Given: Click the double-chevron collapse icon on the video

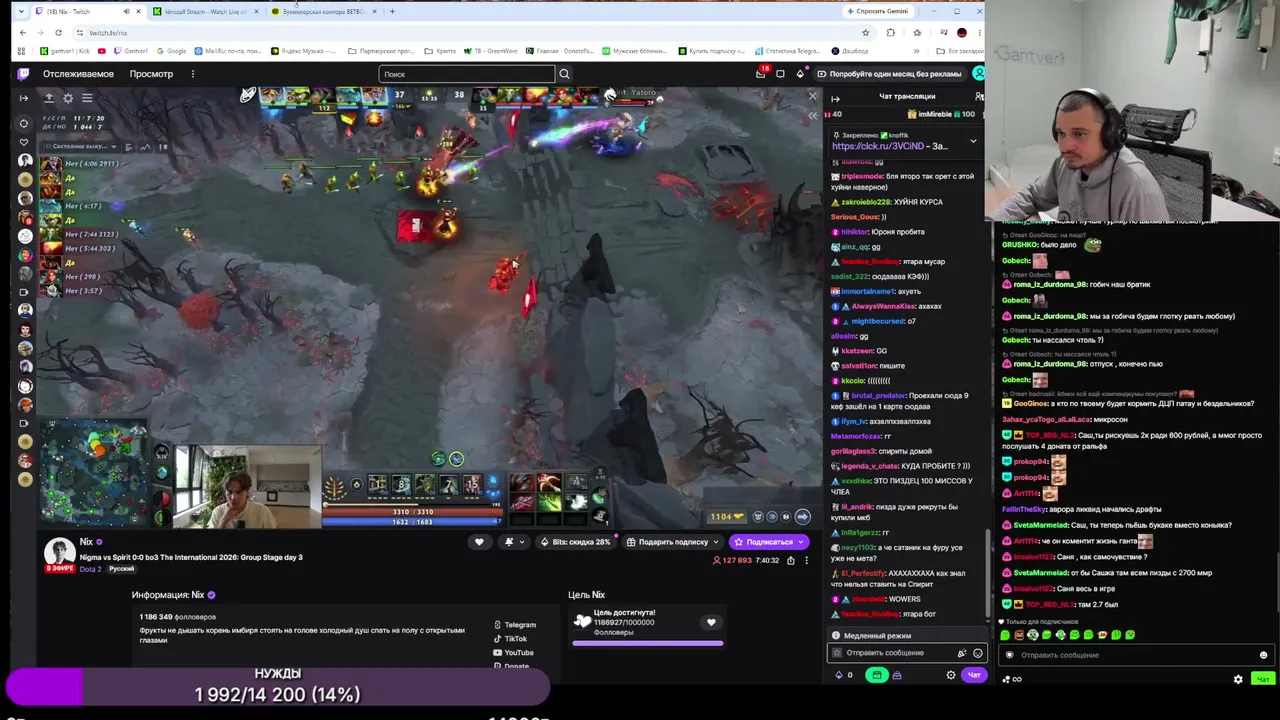Looking at the screenshot, I should (x=812, y=116).
